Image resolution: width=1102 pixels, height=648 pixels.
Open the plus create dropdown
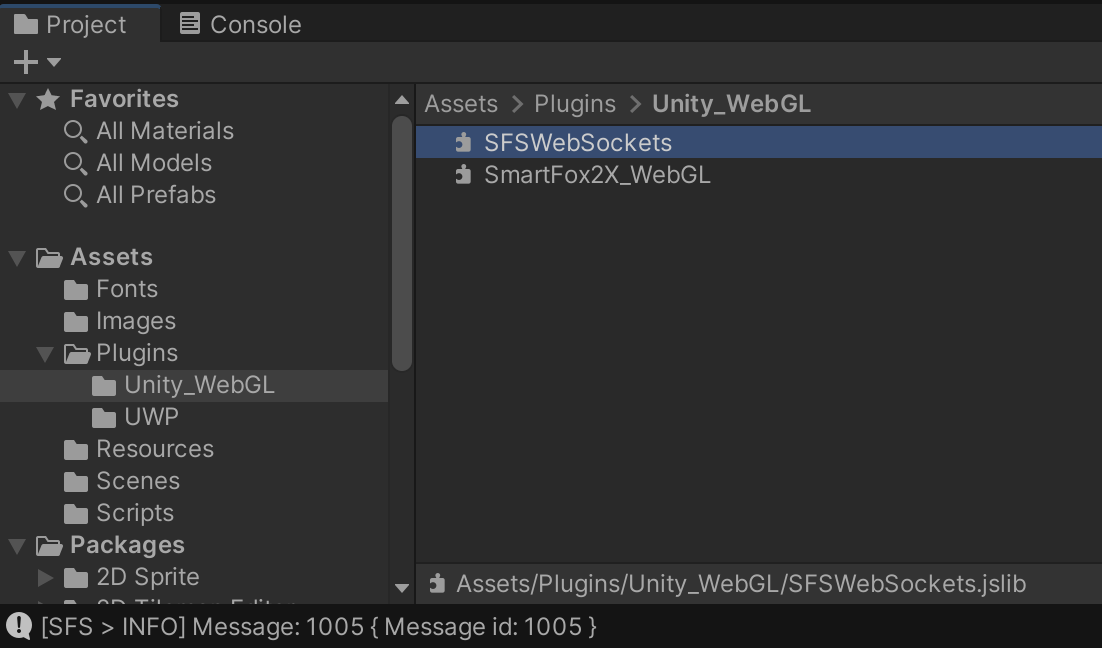[36, 62]
